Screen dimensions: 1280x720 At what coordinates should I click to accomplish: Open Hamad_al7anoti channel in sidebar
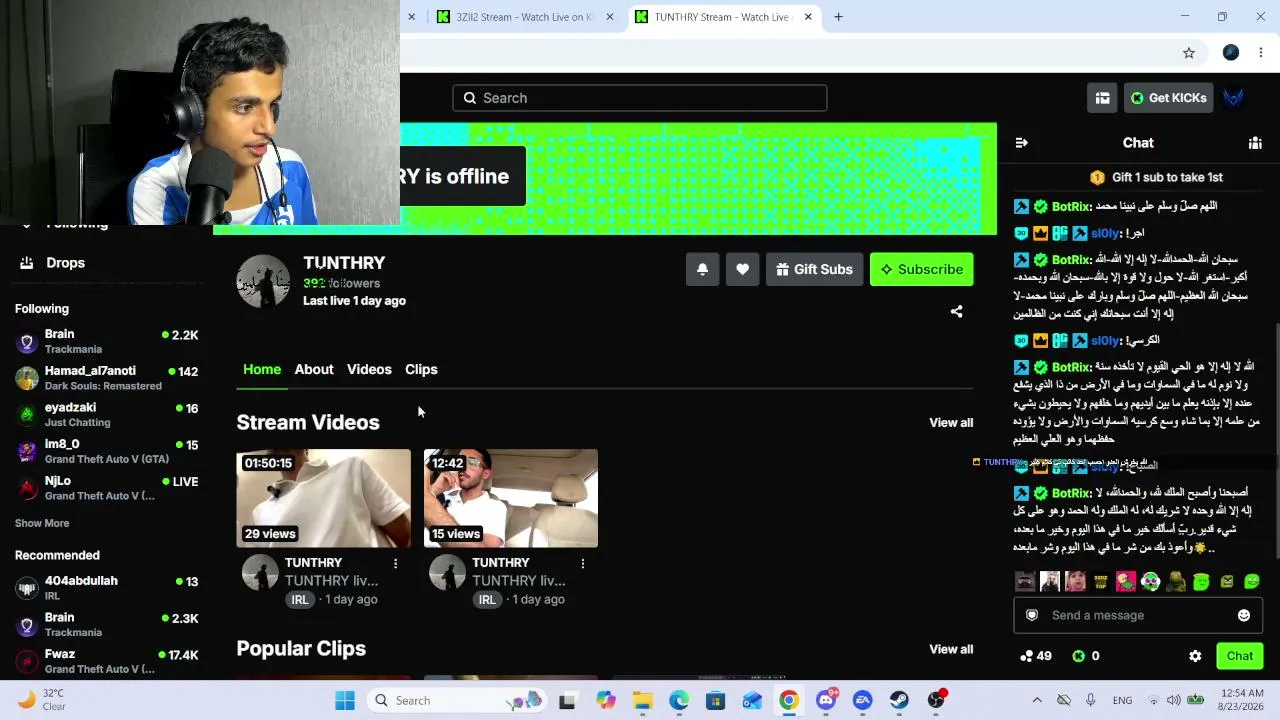pos(107,378)
